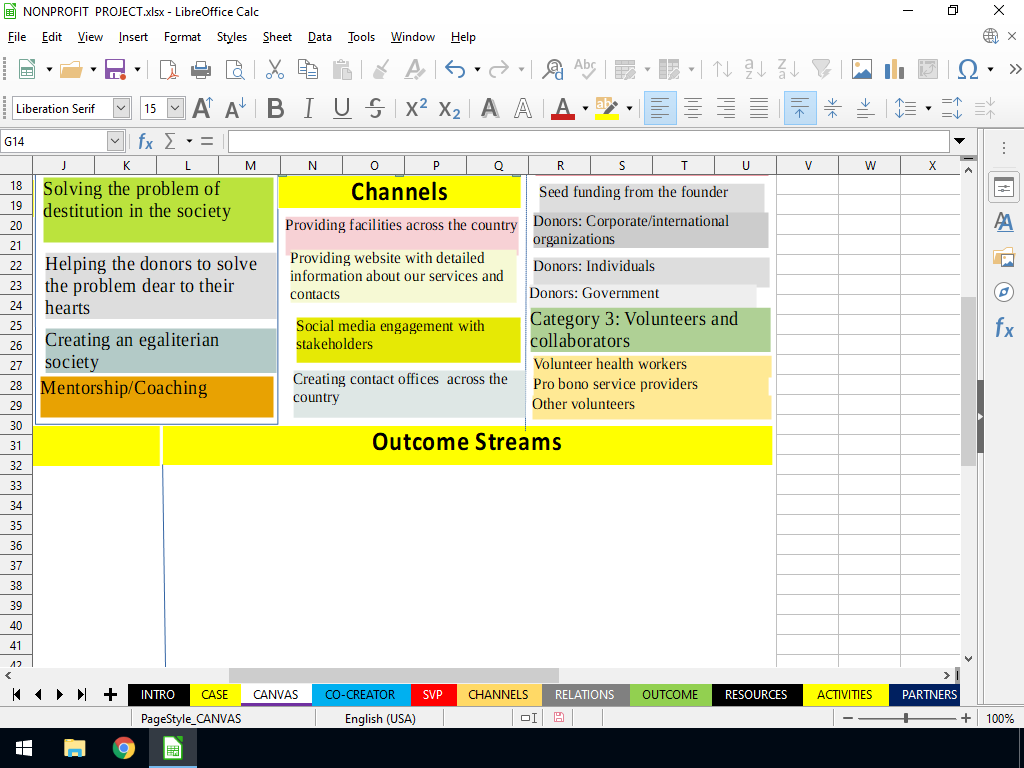Open the Font Color dropdown arrow
Viewport: 1024px width, 768px height.
pyautogui.click(x=585, y=108)
